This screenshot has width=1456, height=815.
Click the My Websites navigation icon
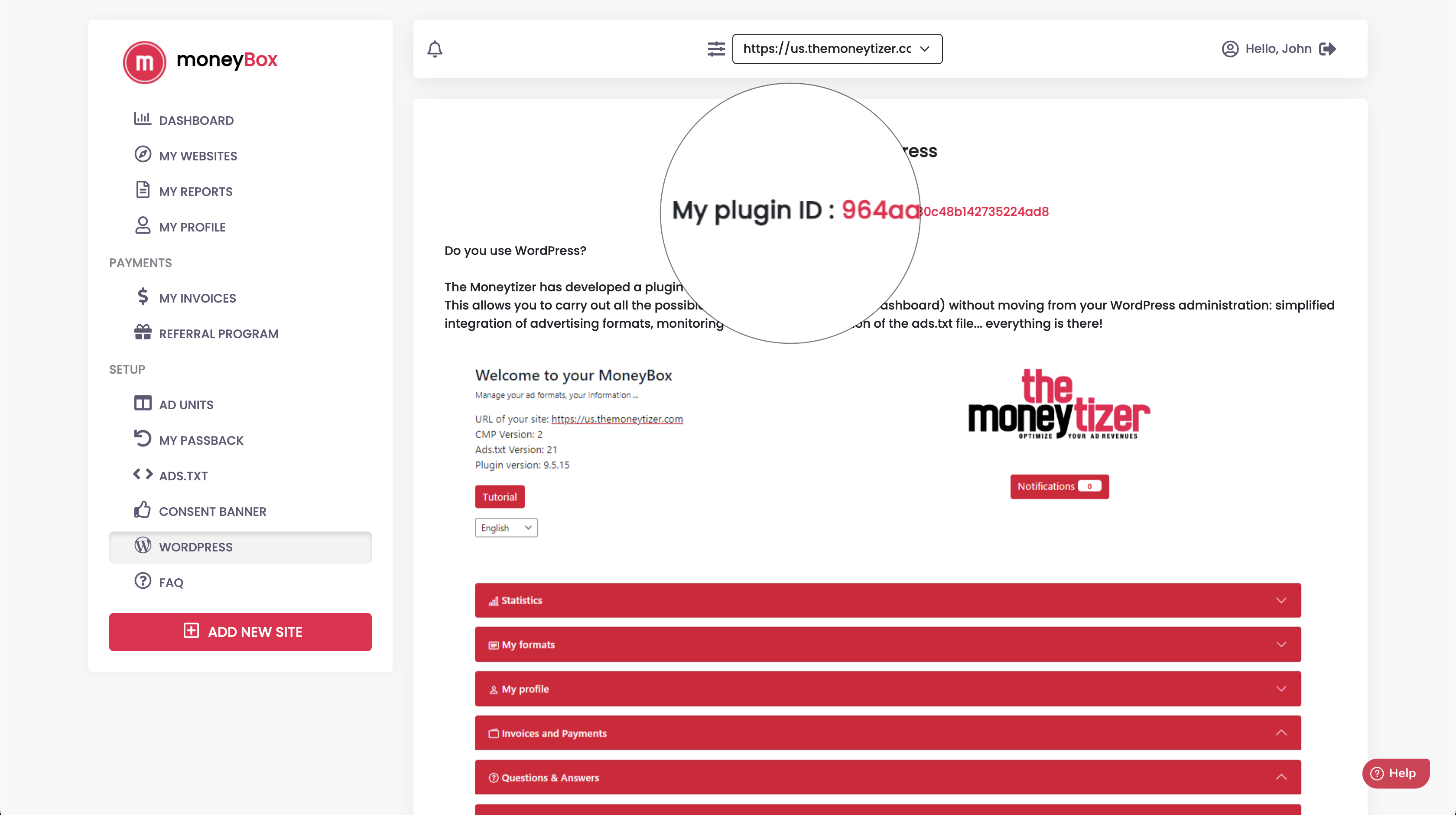(x=143, y=155)
